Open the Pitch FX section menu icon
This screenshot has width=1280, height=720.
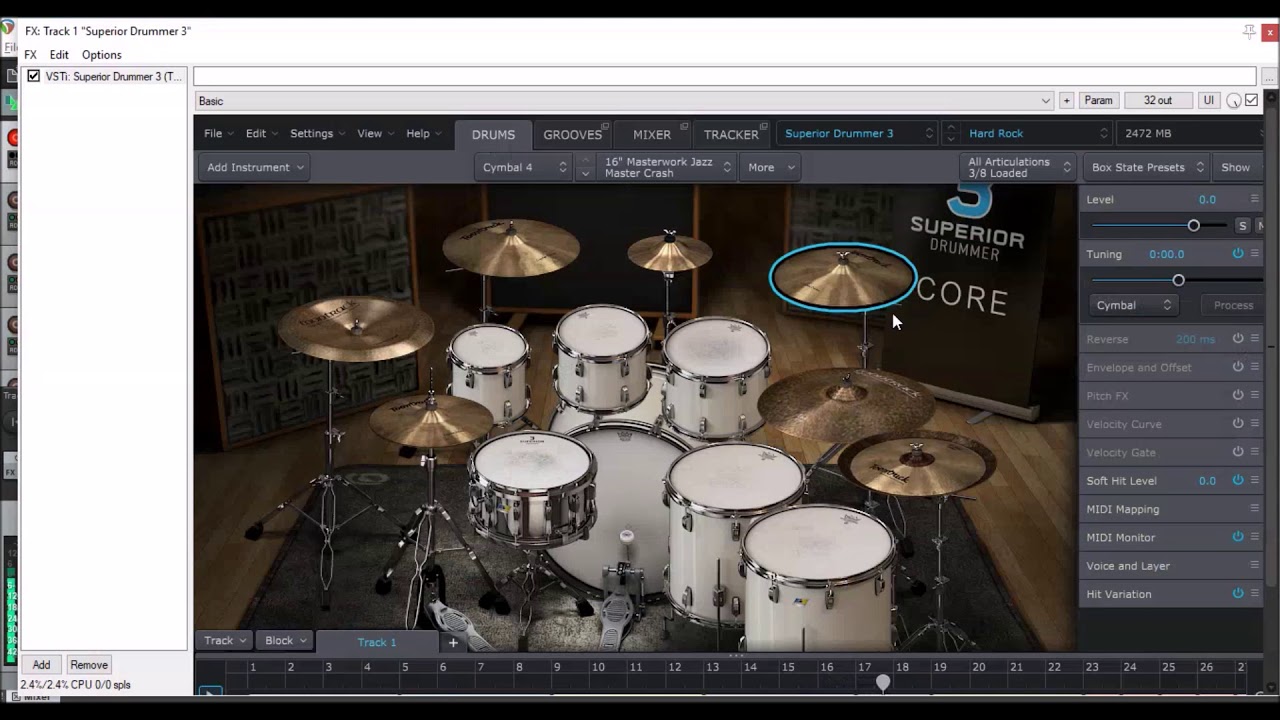1255,395
